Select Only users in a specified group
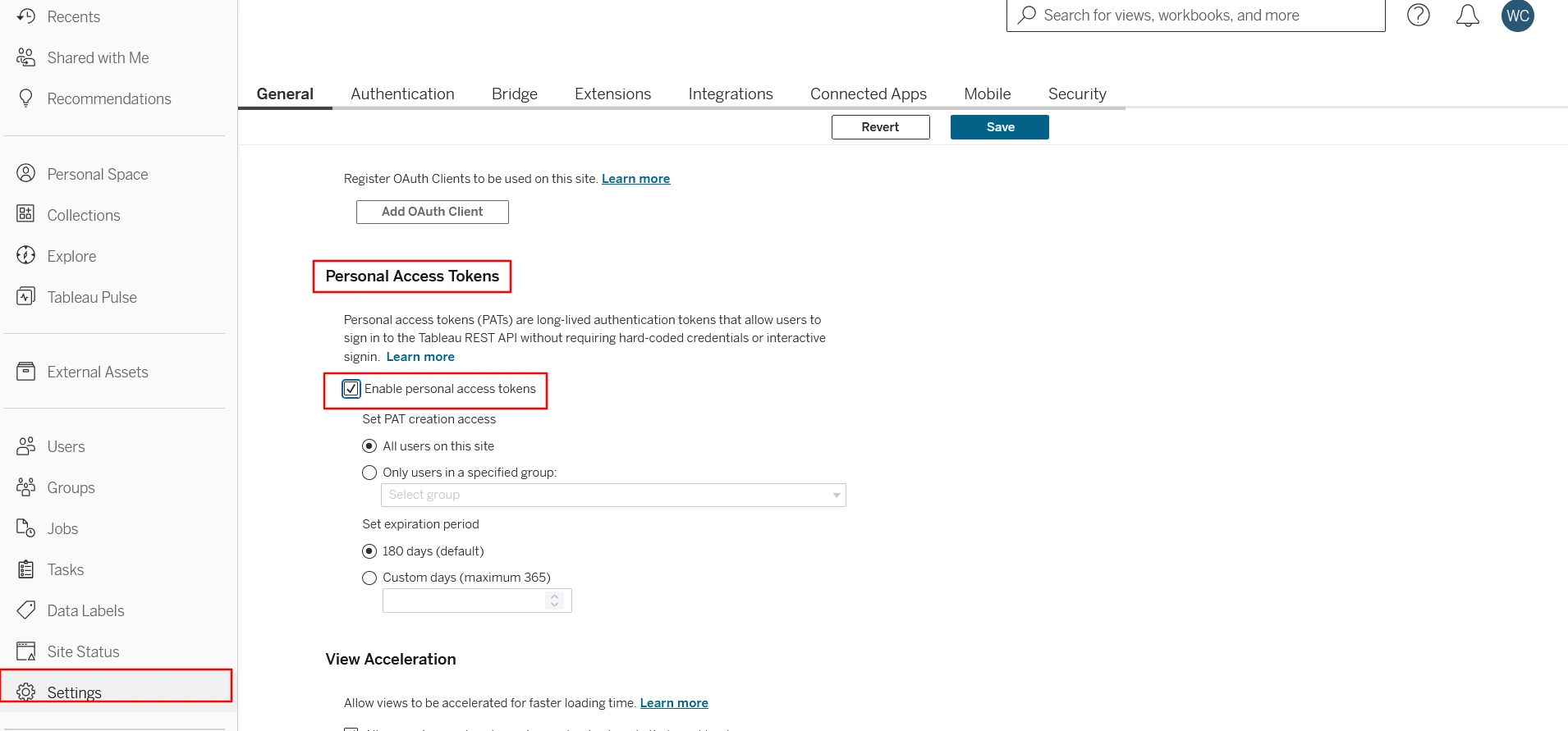 (x=369, y=473)
